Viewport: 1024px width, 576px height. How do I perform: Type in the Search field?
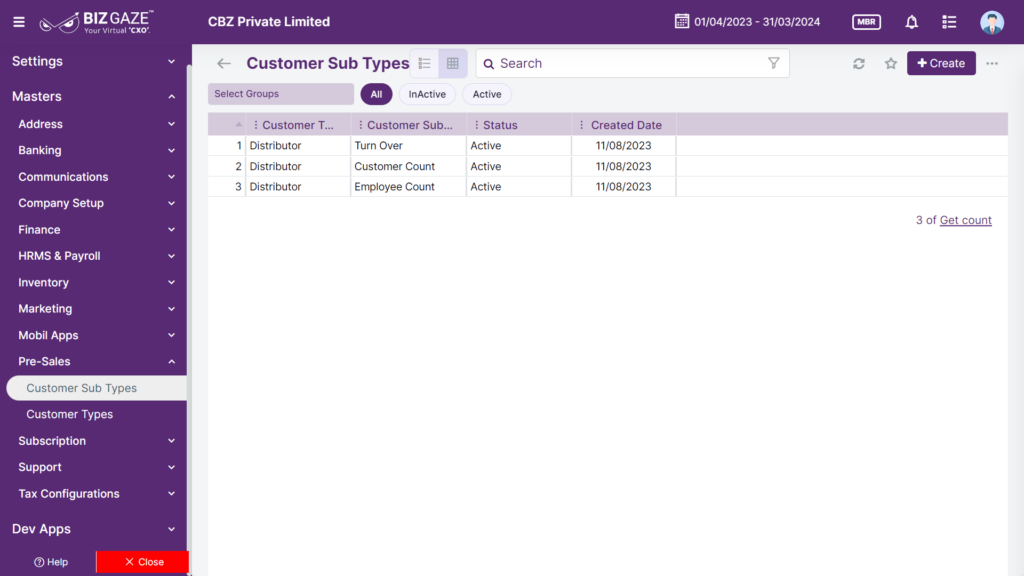click(630, 63)
